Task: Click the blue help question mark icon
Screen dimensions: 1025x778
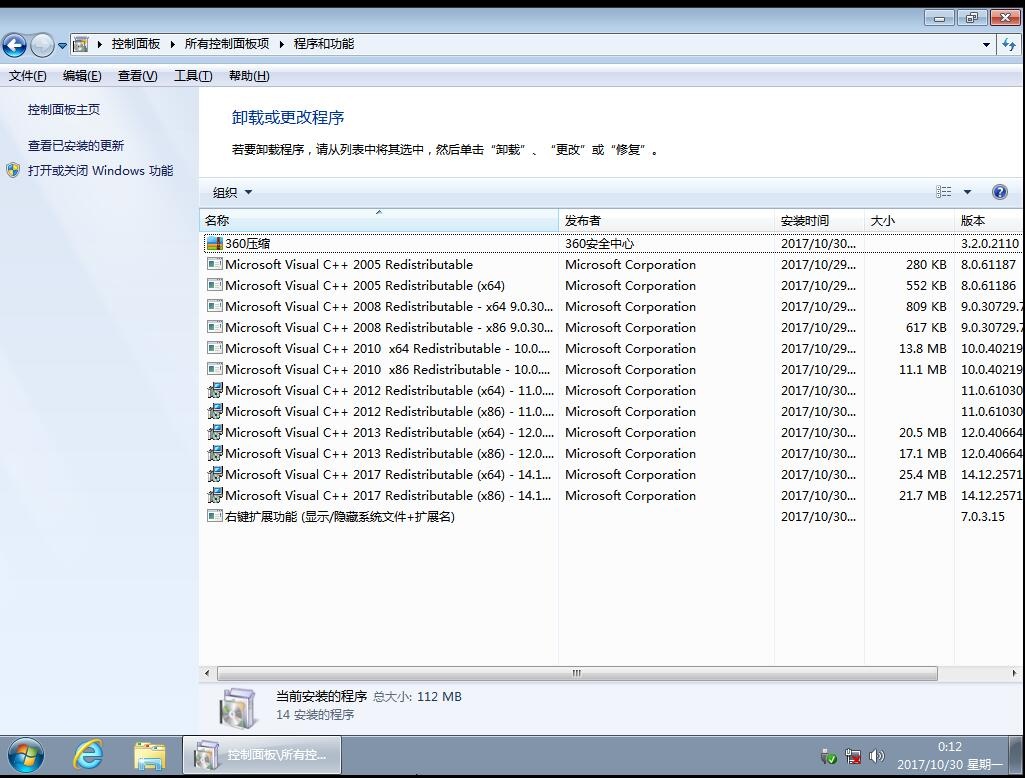Action: click(x=1000, y=192)
